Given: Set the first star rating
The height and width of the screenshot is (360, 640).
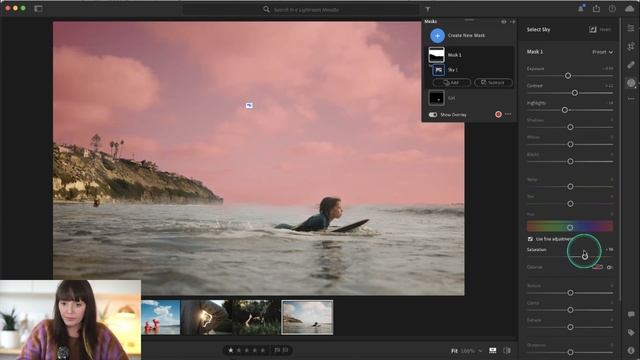Looking at the screenshot, I should (231, 350).
